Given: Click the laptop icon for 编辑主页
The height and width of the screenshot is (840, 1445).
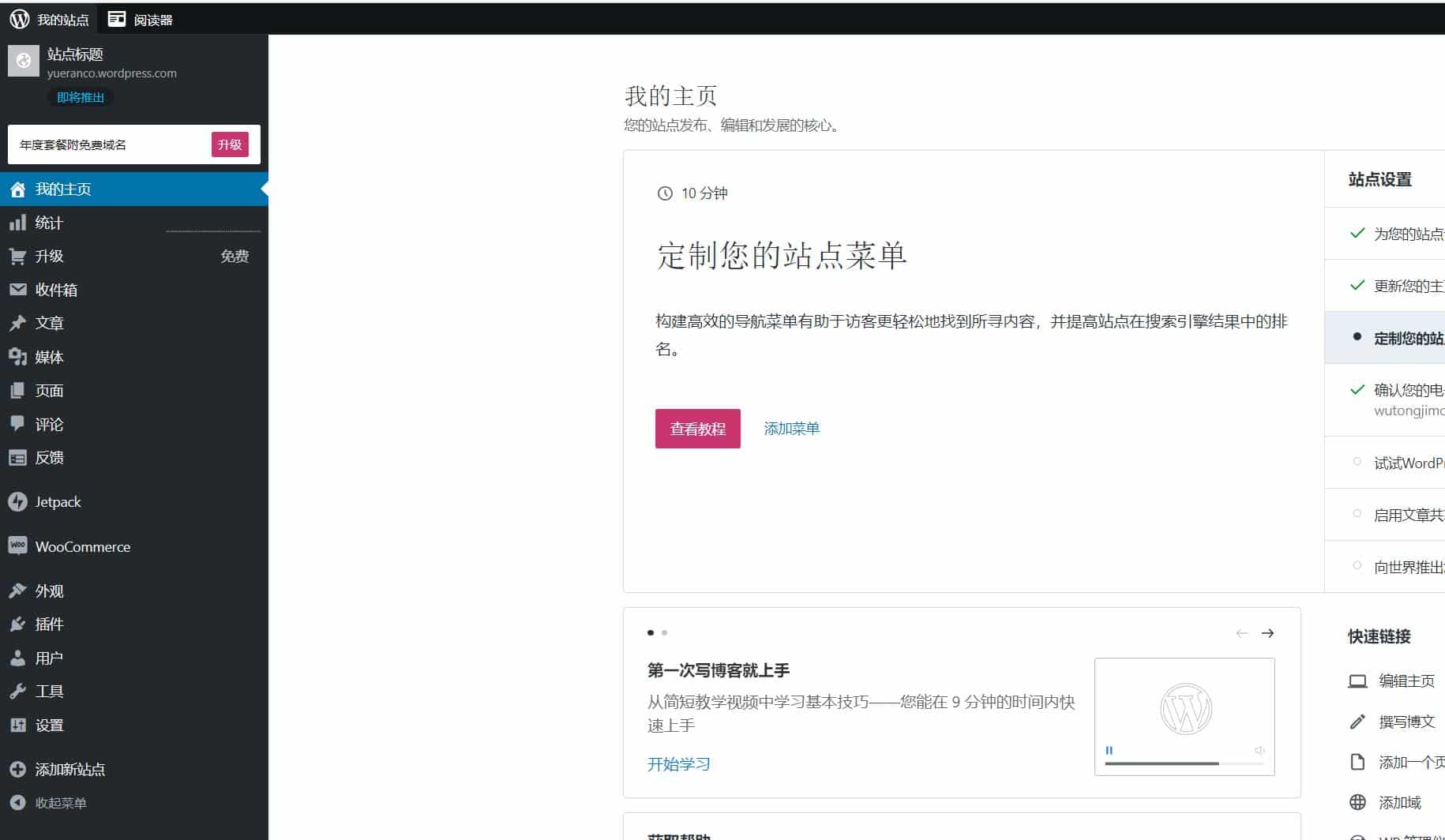Looking at the screenshot, I should [1357, 681].
